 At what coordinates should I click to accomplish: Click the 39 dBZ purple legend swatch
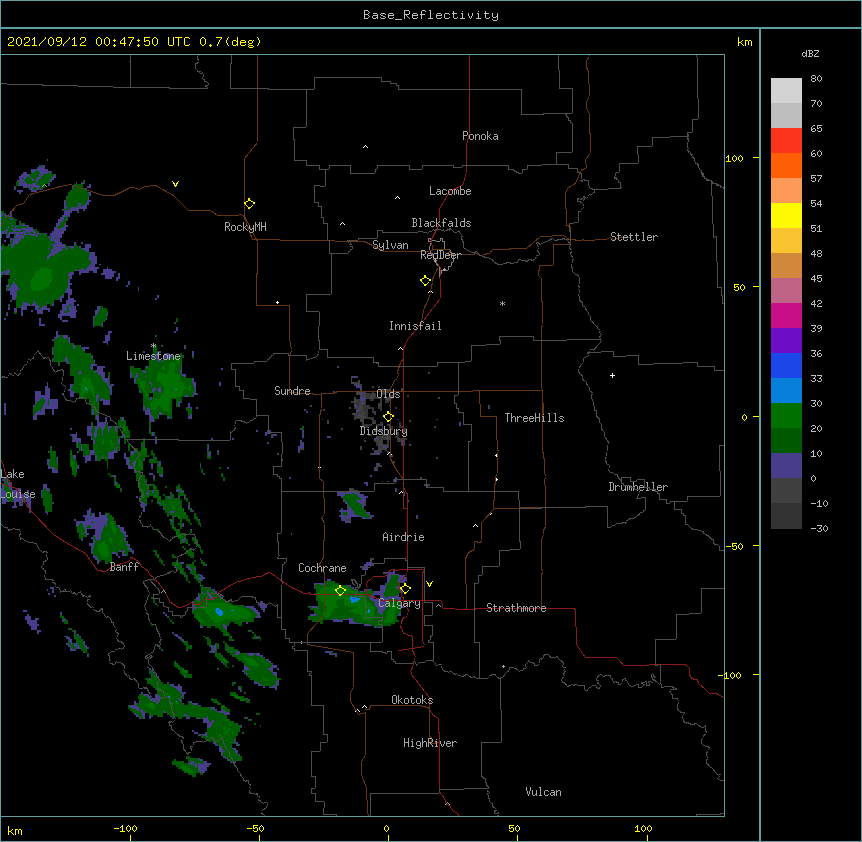tap(786, 340)
